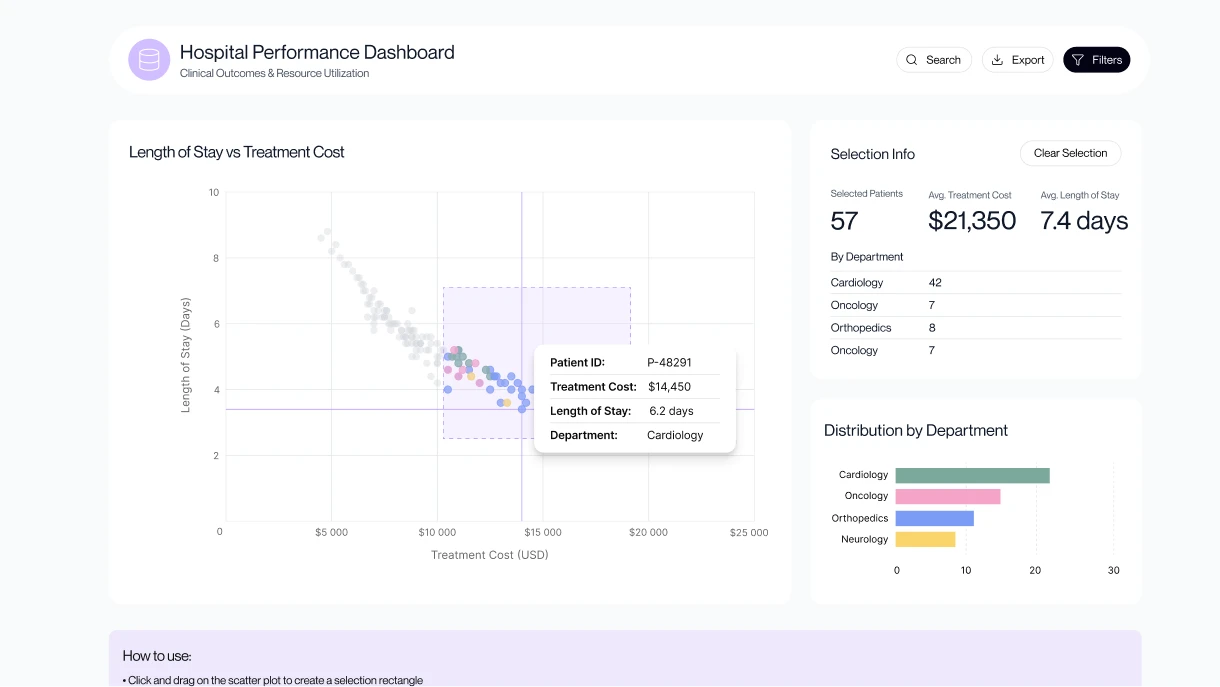This screenshot has height=687, width=1220.
Task: Click the green Cardiology bar in chart
Action: coord(971,475)
